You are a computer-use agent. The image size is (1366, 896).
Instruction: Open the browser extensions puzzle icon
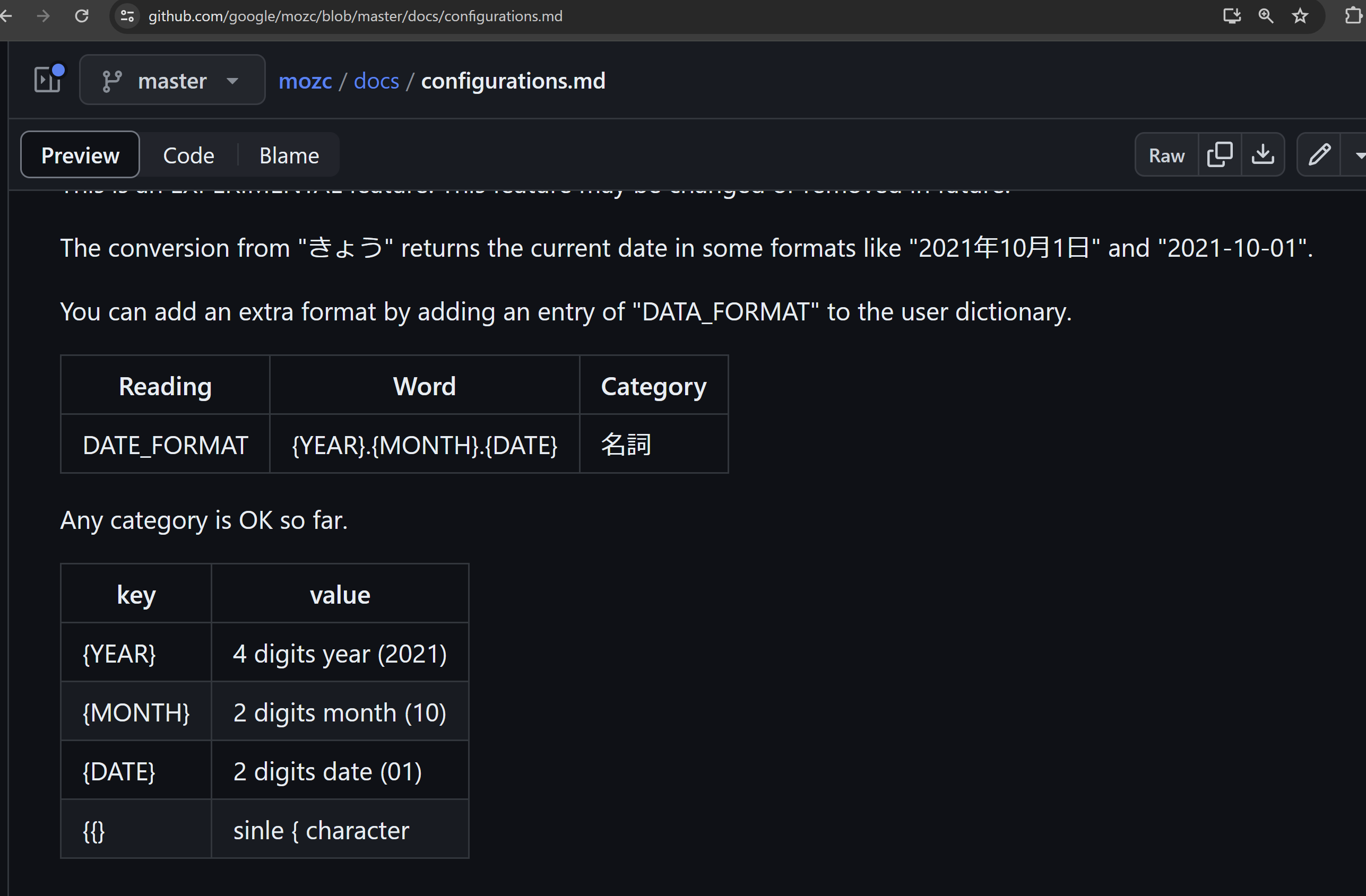coord(1353,16)
